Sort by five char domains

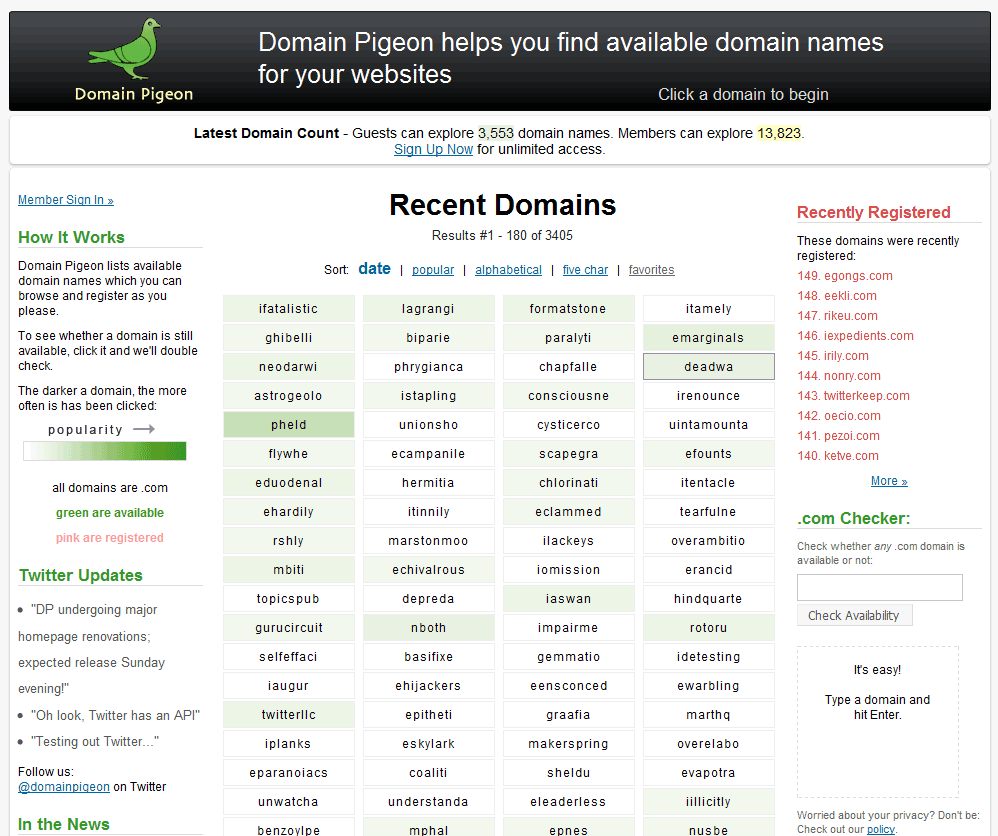click(585, 270)
